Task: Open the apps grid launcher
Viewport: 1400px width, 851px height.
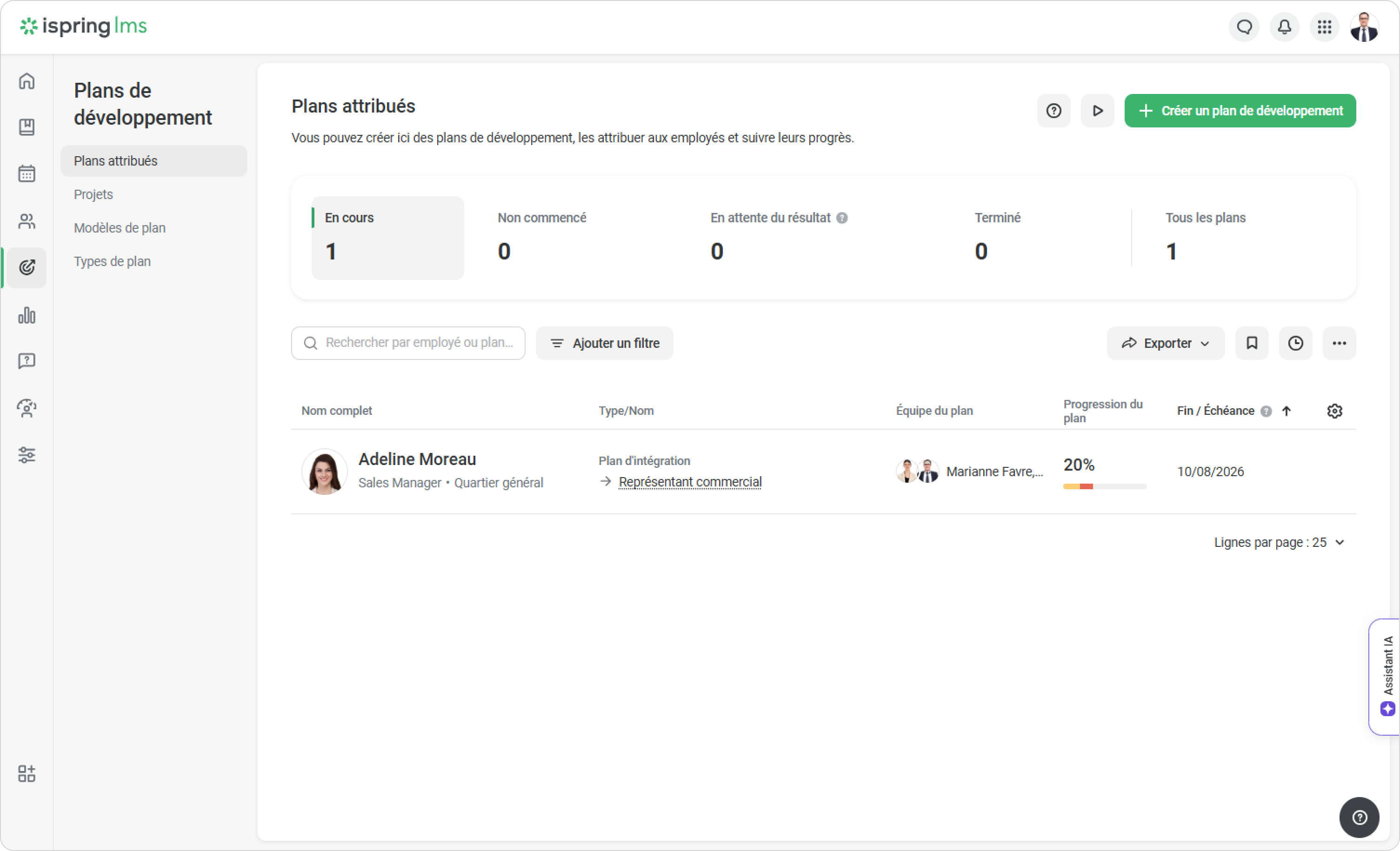Action: pos(1325,27)
